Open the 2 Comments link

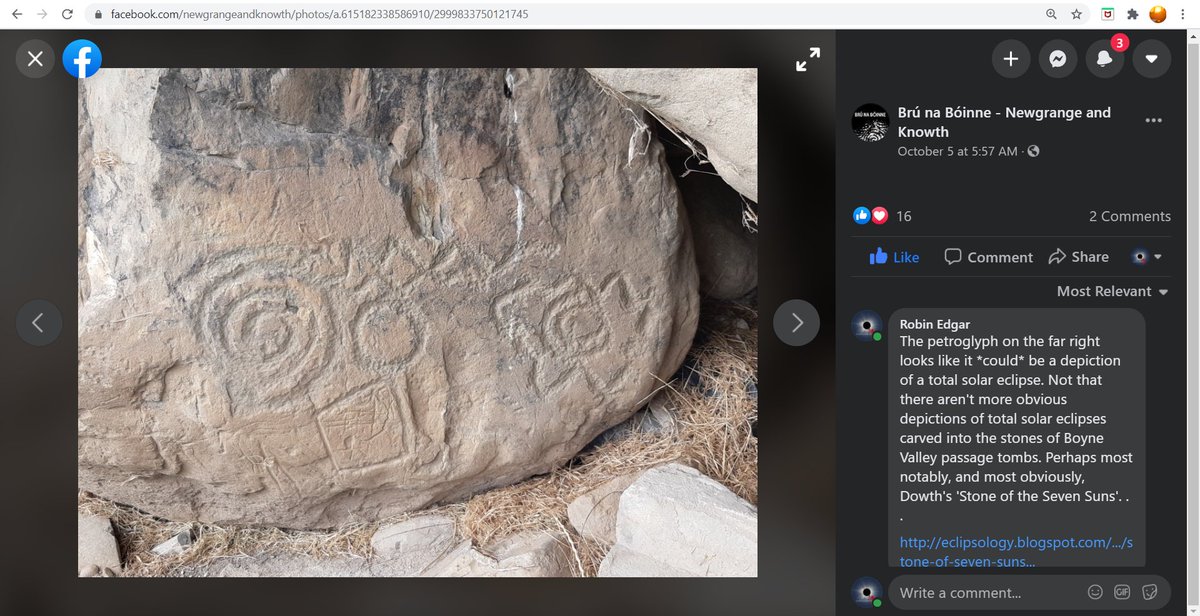click(x=1129, y=216)
